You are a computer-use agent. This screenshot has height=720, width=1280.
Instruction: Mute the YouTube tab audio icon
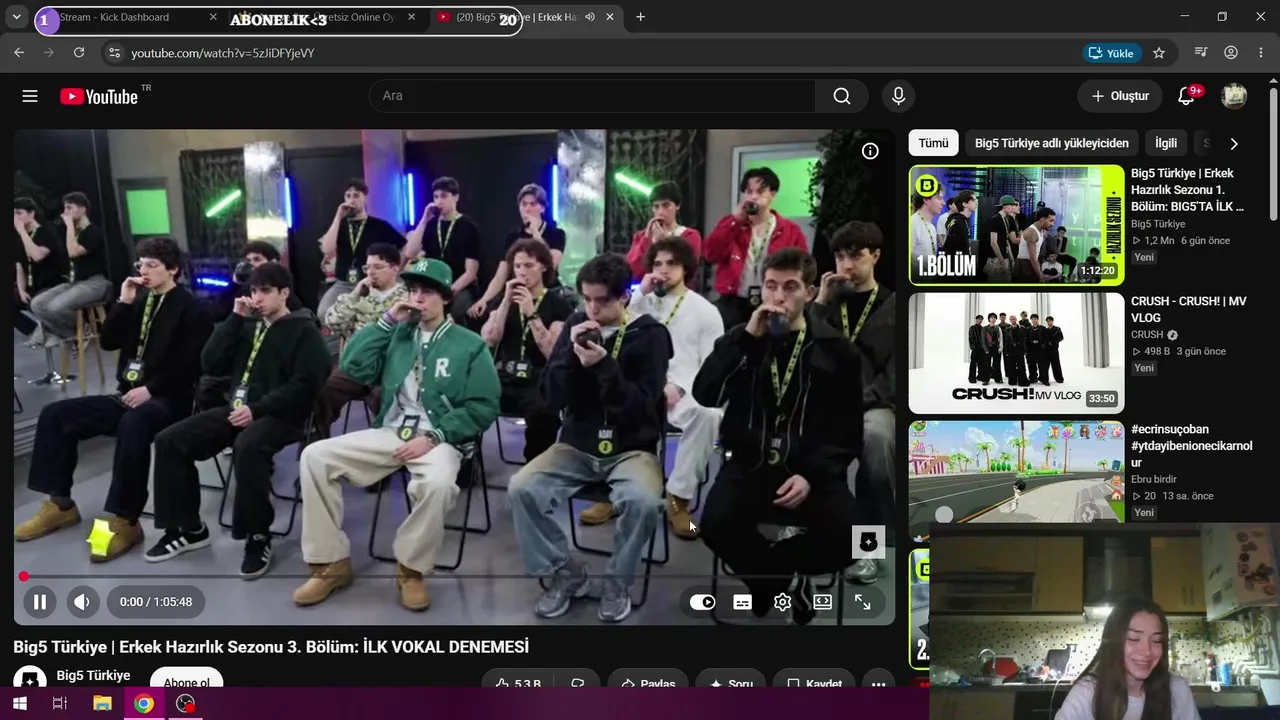[x=590, y=17]
